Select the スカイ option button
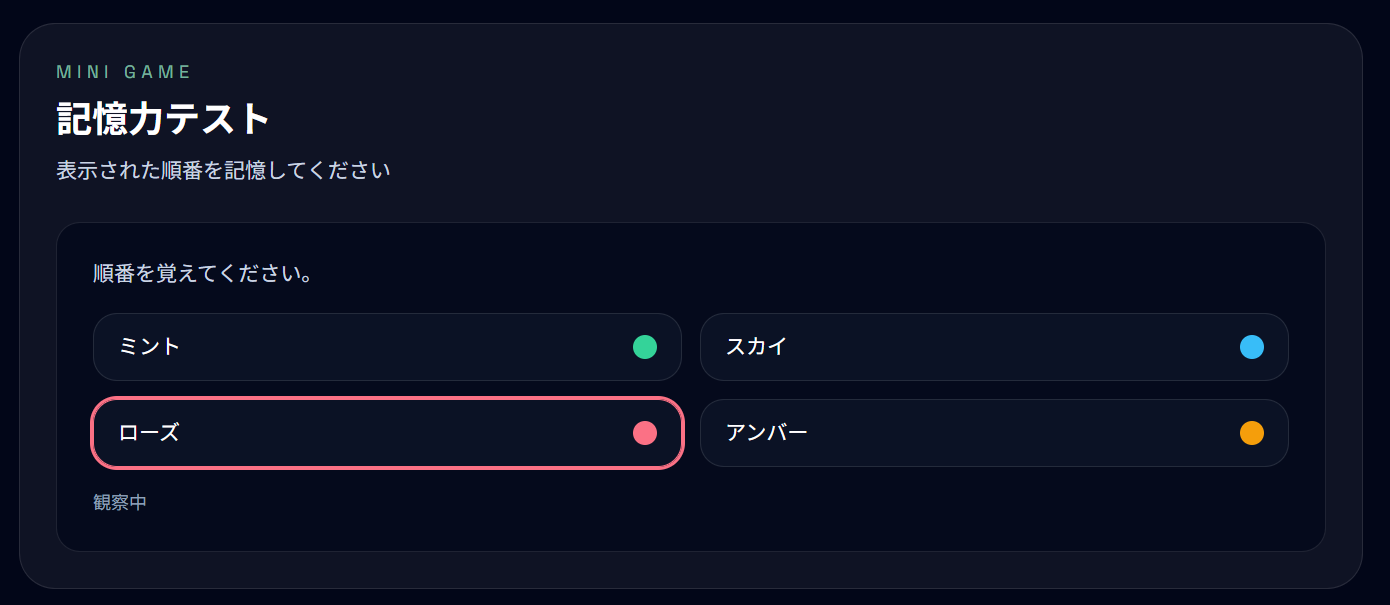This screenshot has height=605, width=1390. 994,347
